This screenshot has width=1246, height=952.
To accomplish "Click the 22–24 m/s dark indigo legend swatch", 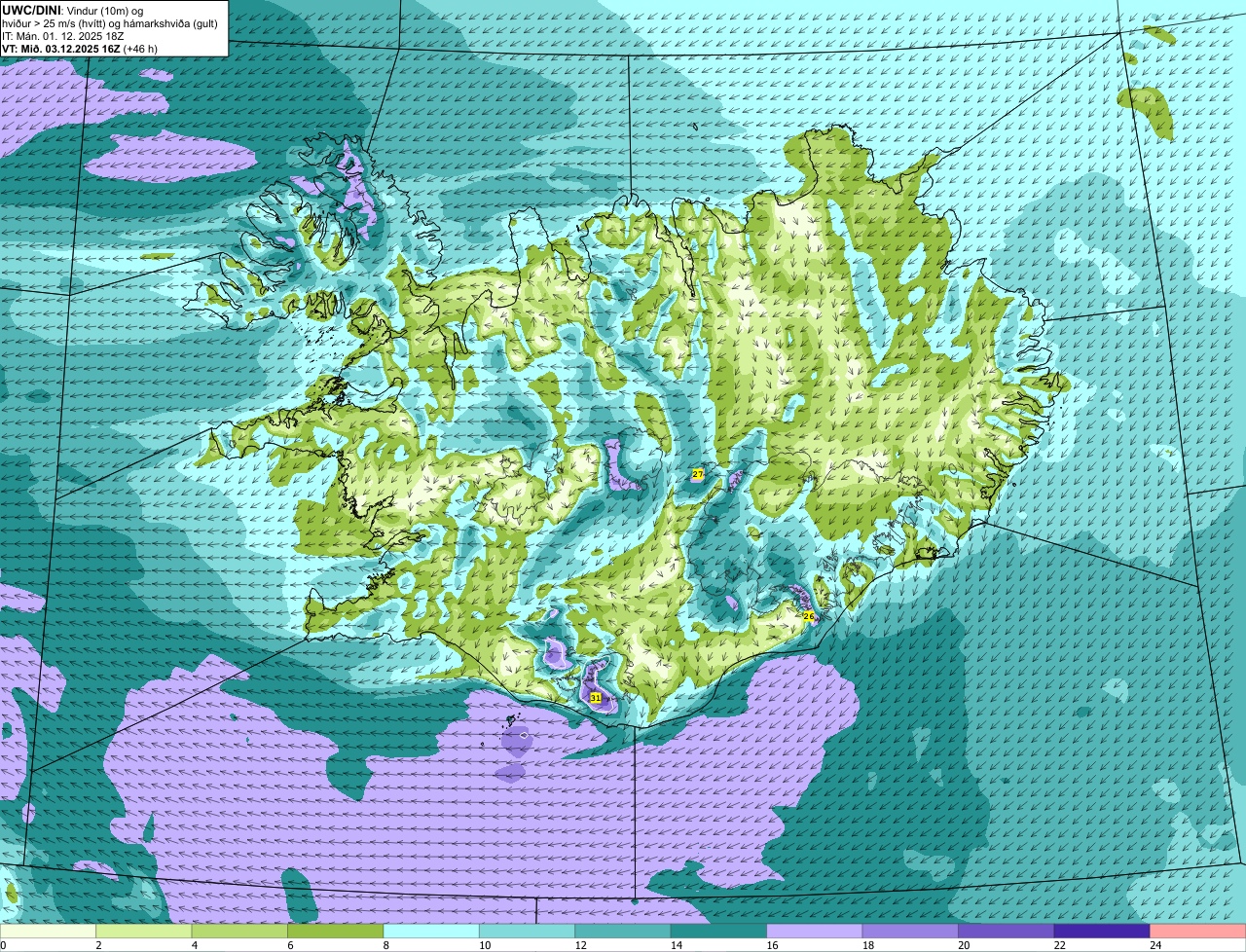I will tap(1102, 932).
